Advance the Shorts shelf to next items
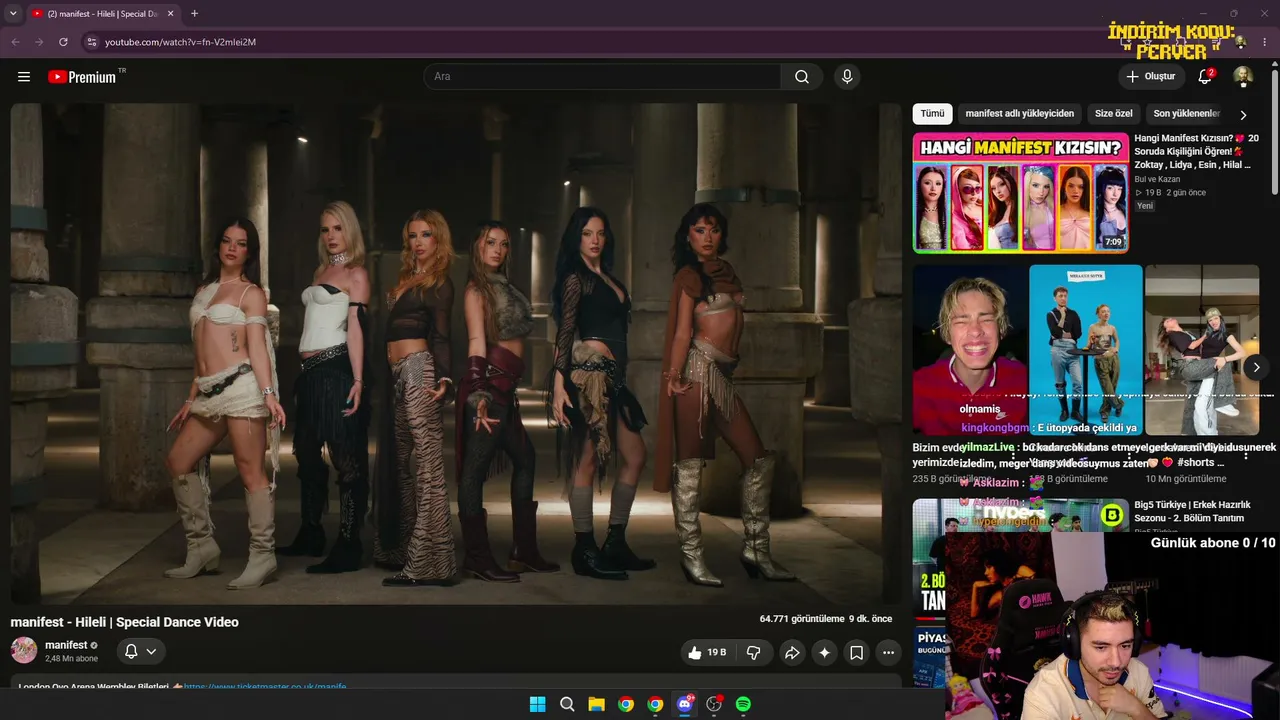This screenshot has height=720, width=1280. (x=1257, y=367)
